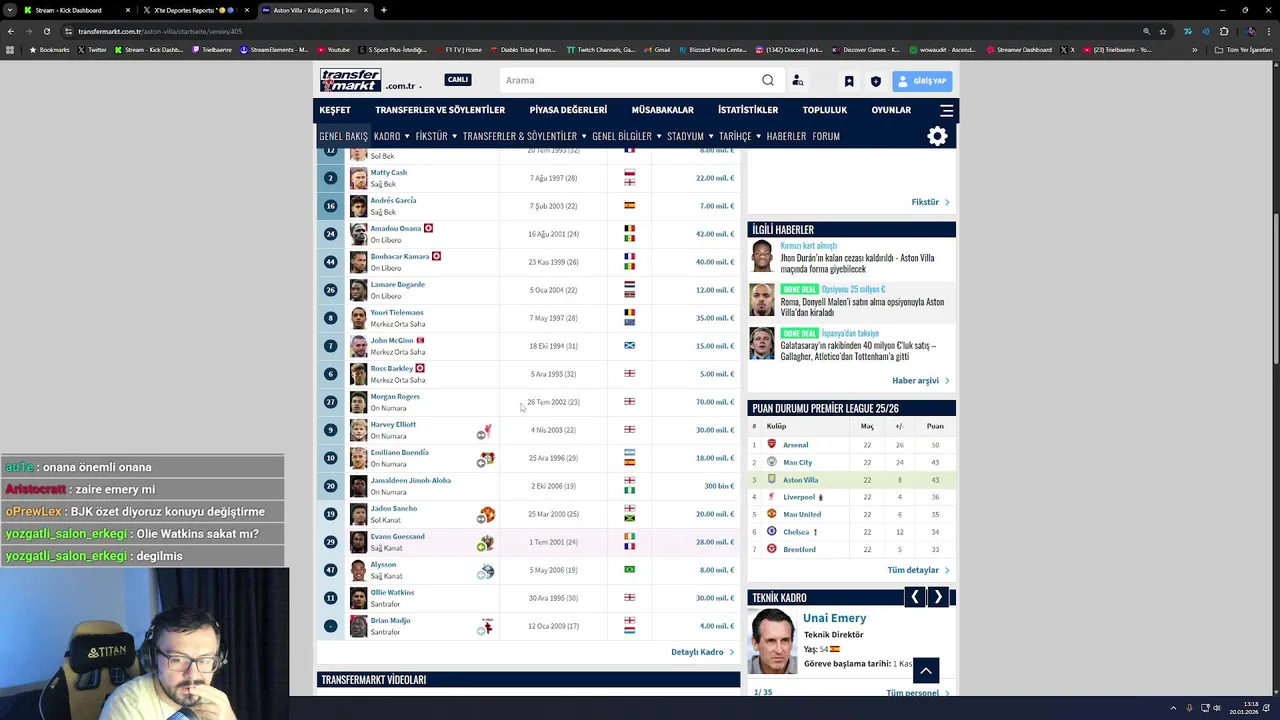This screenshot has width=1280, height=720.
Task: Click Man United crest in league table
Action: point(771,514)
